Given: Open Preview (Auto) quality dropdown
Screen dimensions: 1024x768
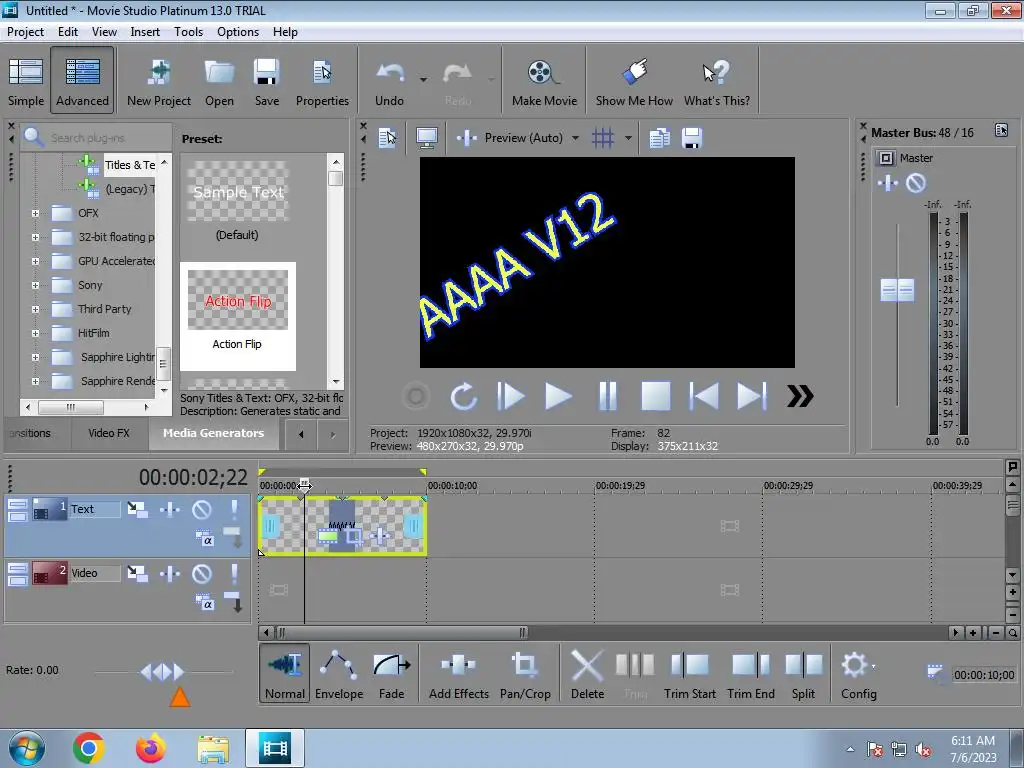Looking at the screenshot, I should (575, 138).
